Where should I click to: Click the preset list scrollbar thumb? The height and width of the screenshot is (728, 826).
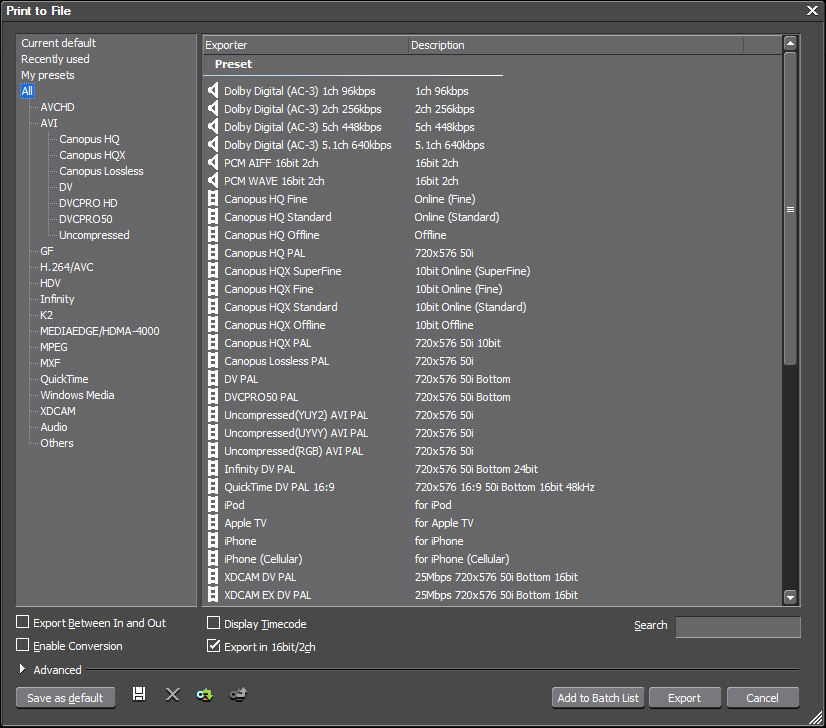(x=790, y=209)
